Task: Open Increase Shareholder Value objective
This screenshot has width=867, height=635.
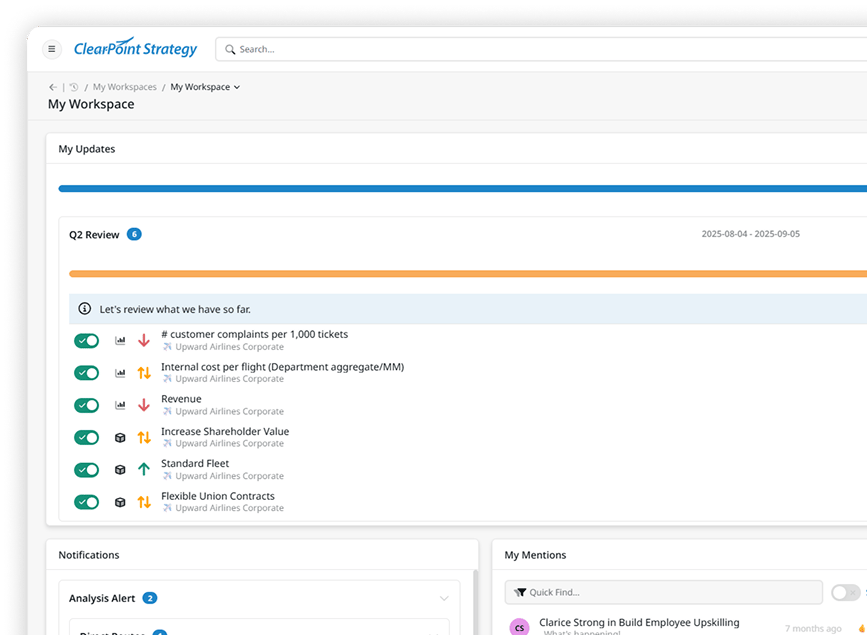Action: point(225,431)
